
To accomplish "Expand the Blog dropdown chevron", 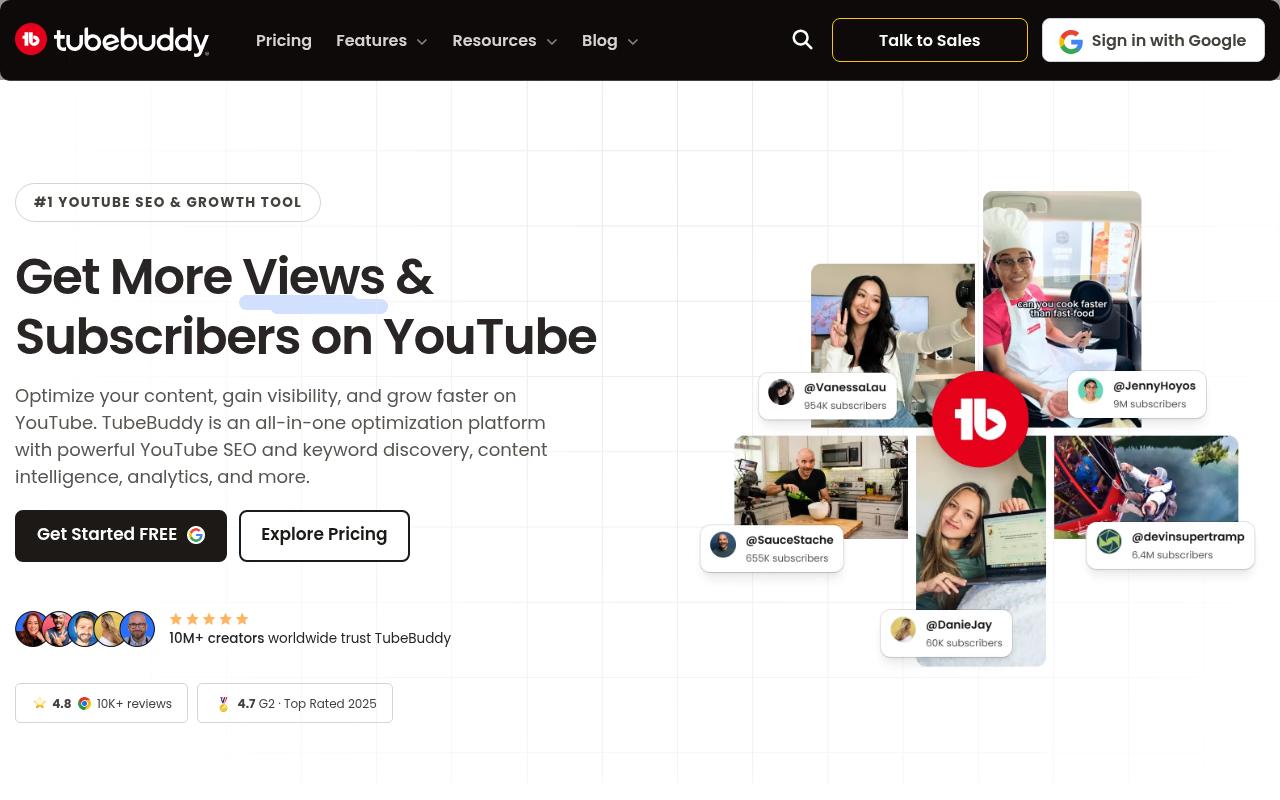I will point(632,41).
